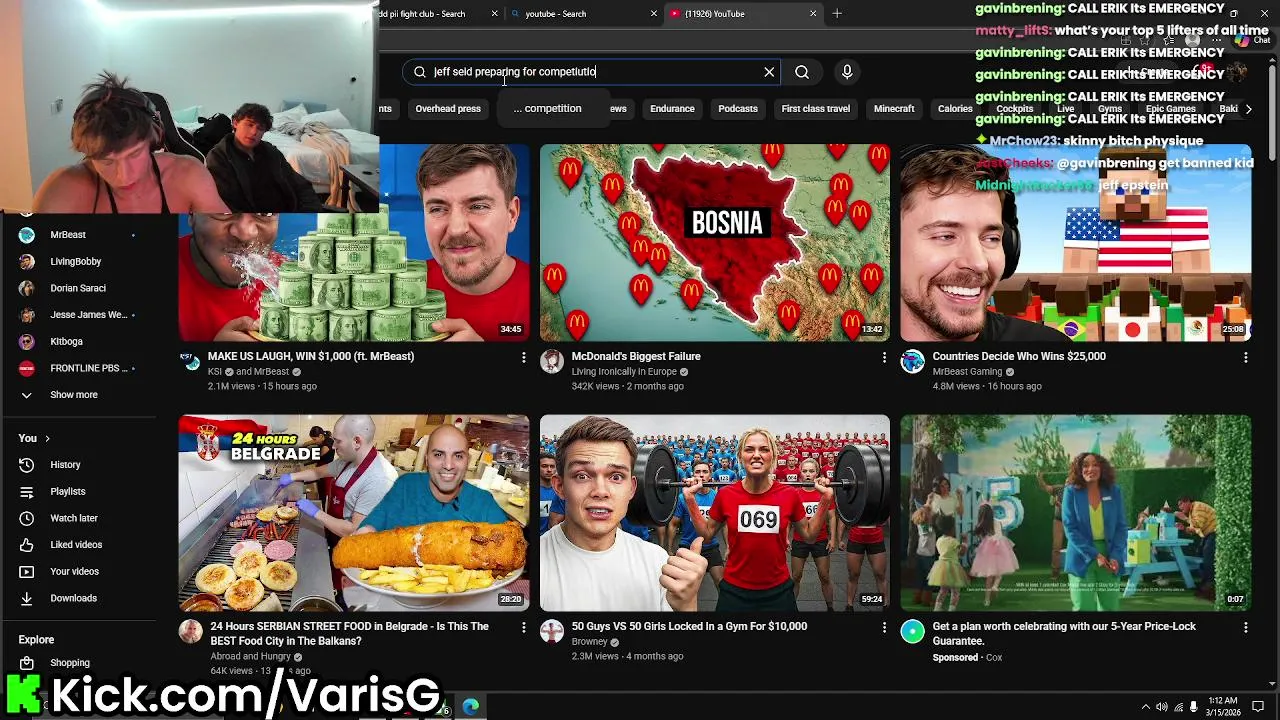Open the volume control in system tray
1280x720 pixels.
1162,707
